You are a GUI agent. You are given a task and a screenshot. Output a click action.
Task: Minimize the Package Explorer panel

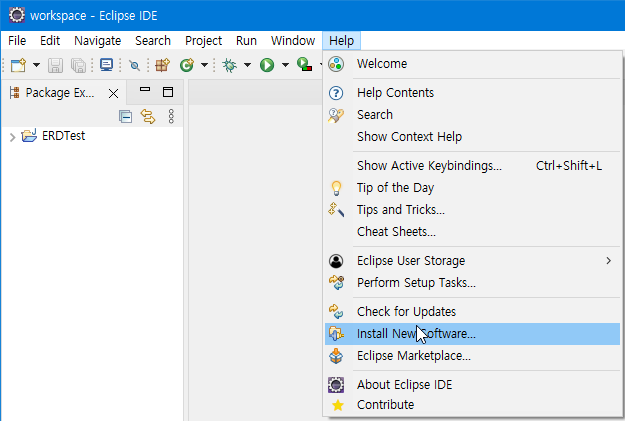[145, 89]
